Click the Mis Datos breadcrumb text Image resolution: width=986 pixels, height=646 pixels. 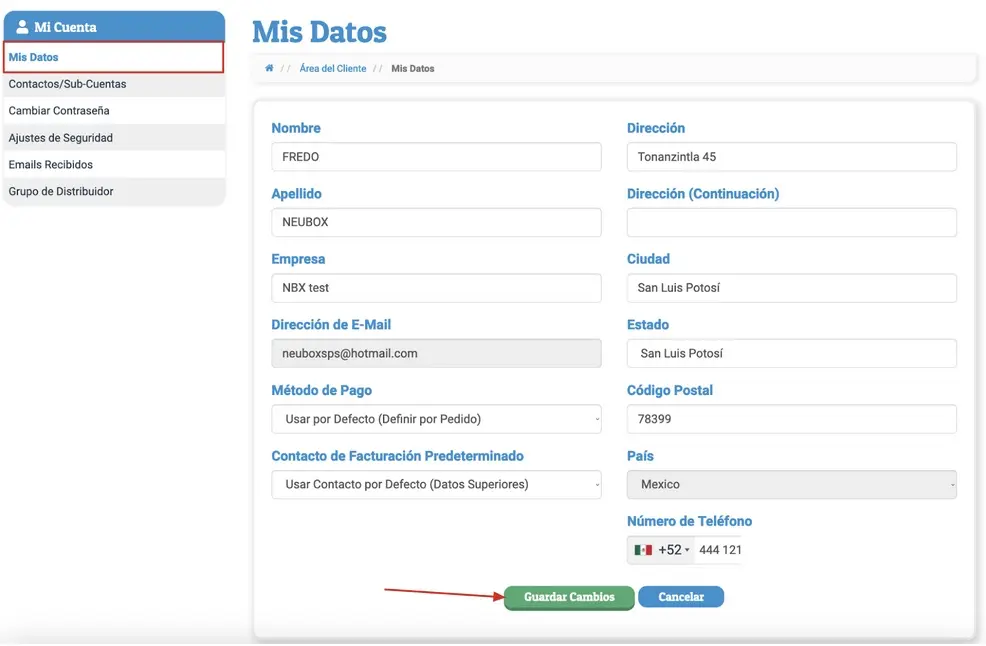click(413, 69)
